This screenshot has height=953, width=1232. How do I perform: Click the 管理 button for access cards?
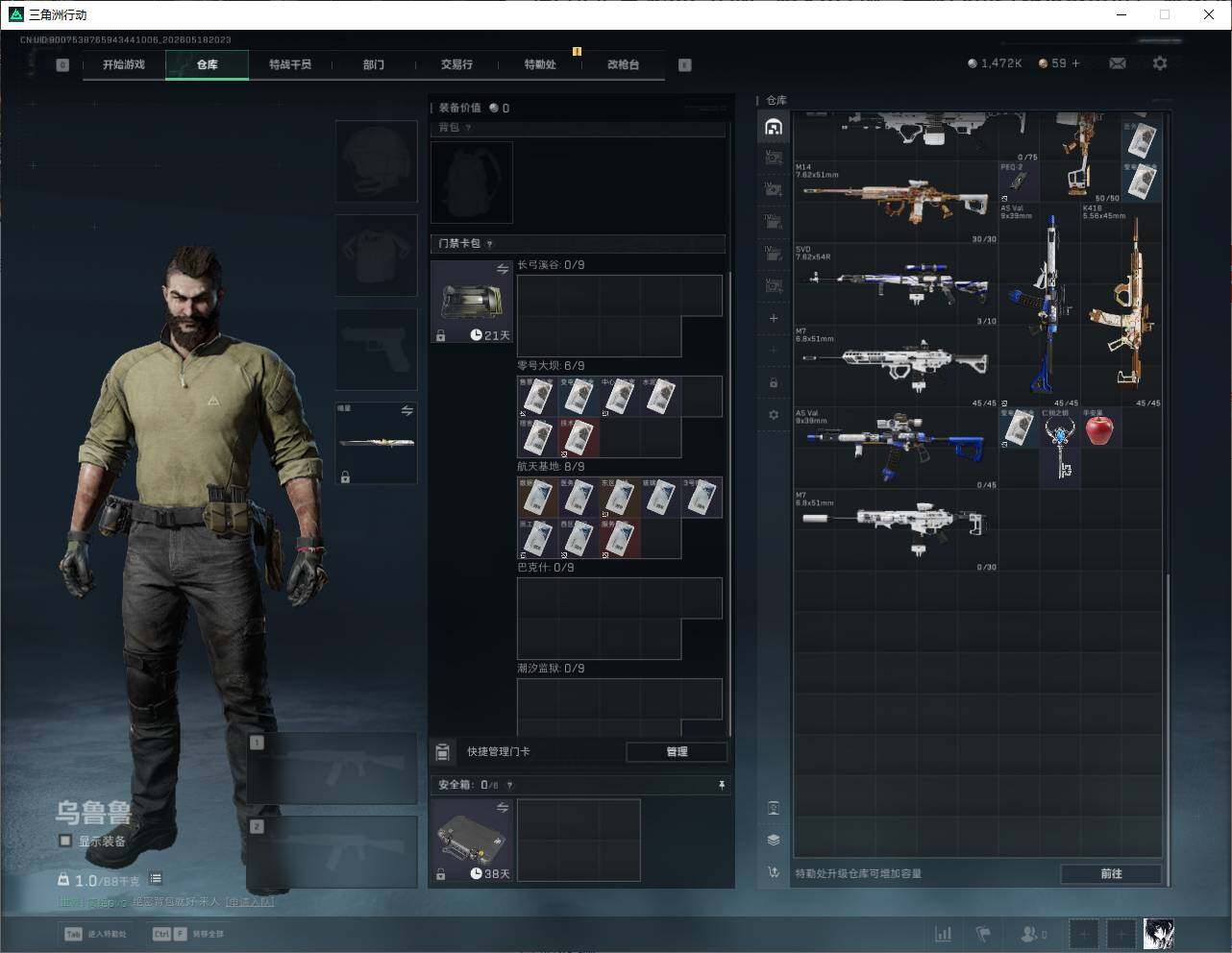(x=677, y=751)
